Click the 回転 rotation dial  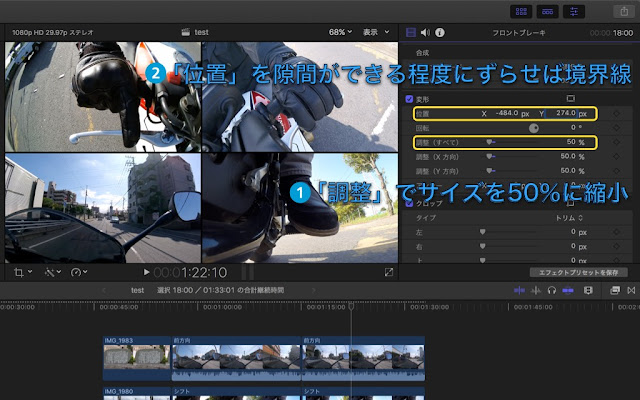[x=533, y=128]
